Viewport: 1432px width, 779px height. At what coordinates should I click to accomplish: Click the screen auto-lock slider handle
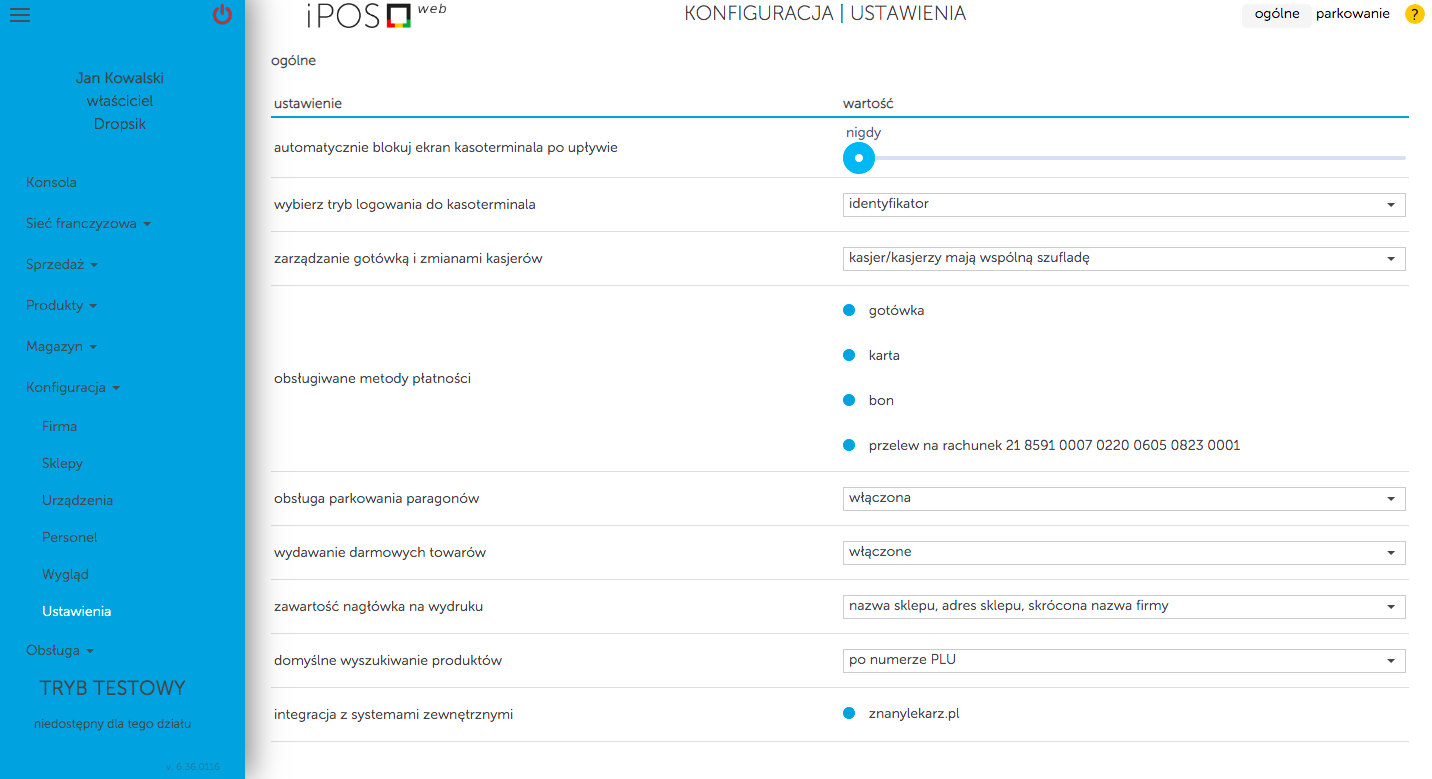pos(858,157)
